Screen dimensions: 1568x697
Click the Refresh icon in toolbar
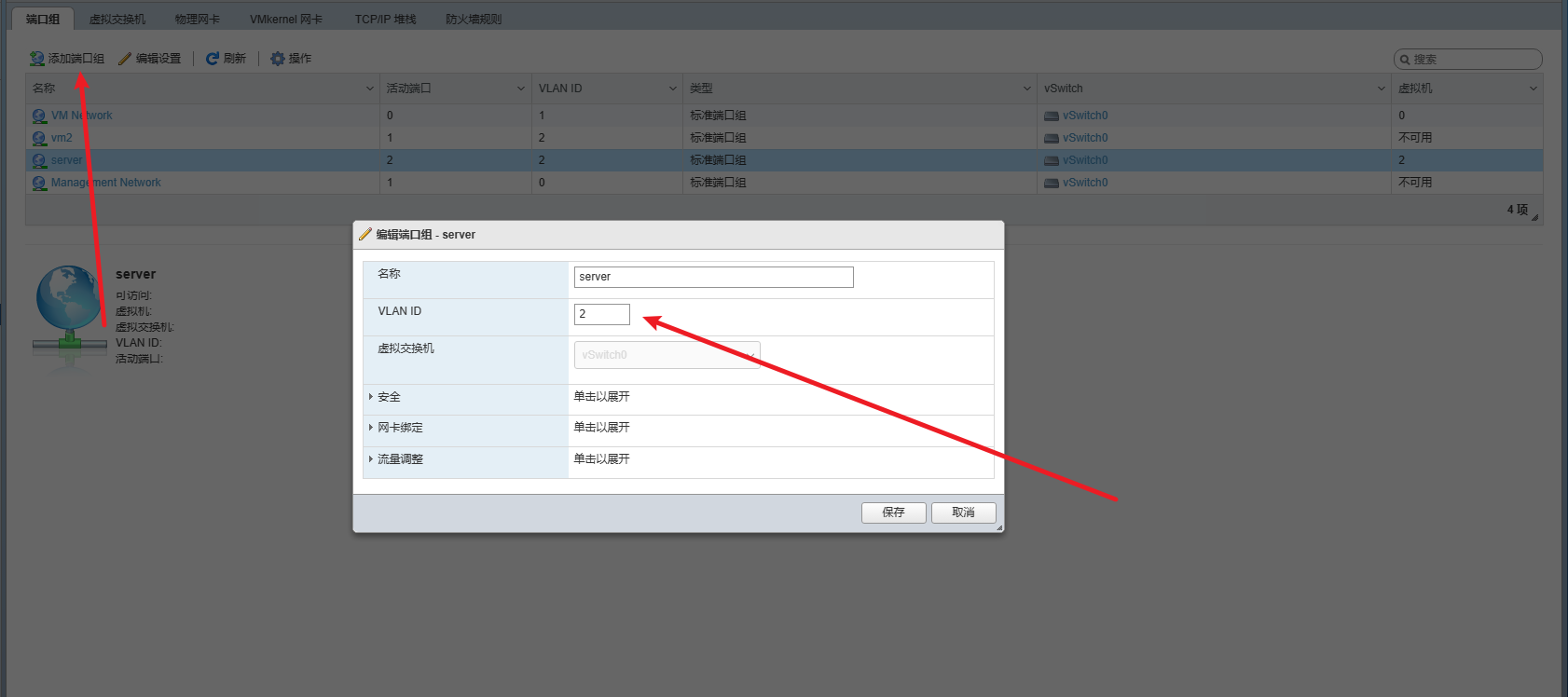[213, 59]
